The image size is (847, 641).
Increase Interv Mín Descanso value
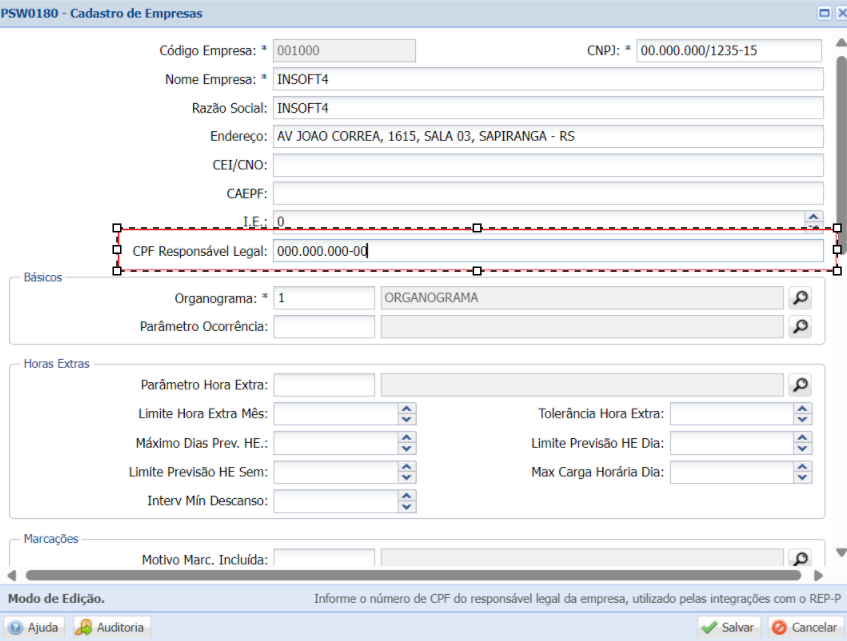coord(407,495)
